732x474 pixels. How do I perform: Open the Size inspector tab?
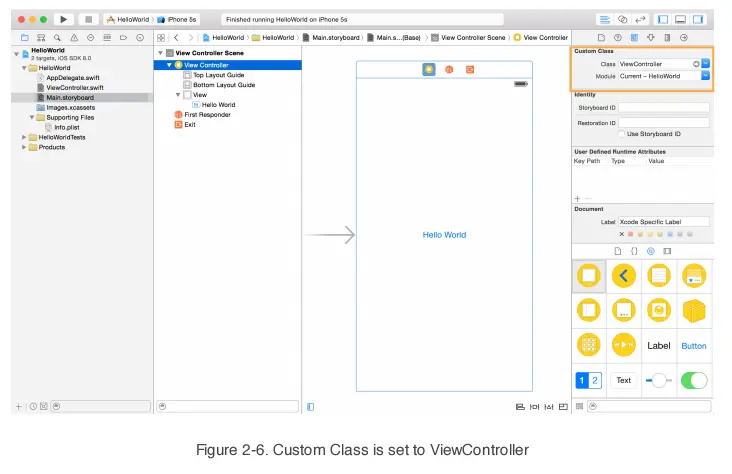(667, 38)
